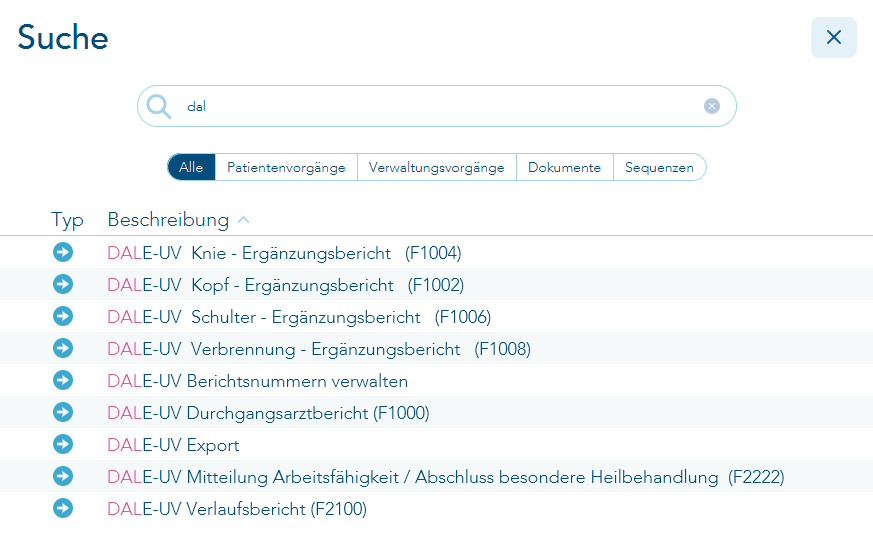The image size is (873, 533).
Task: Open 'DALE-UV Schulter - Ergänzungsbericht (F1006)'
Action: [x=300, y=317]
